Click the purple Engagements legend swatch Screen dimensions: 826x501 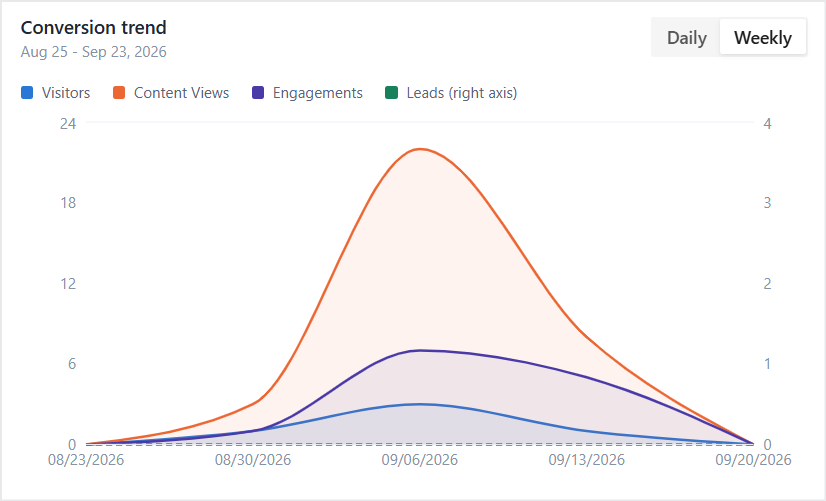pyautogui.click(x=258, y=93)
